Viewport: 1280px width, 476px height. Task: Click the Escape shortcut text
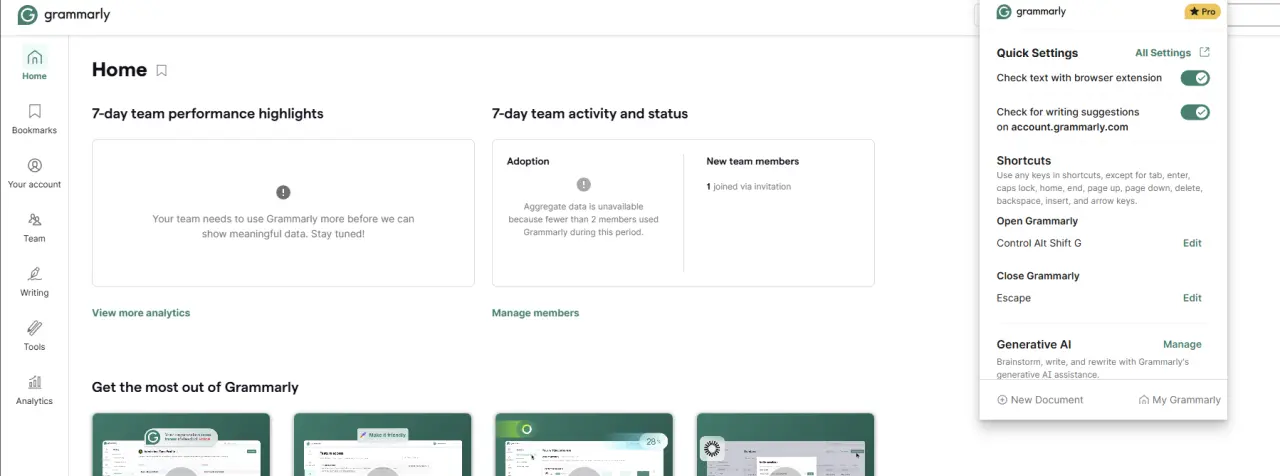point(1014,298)
